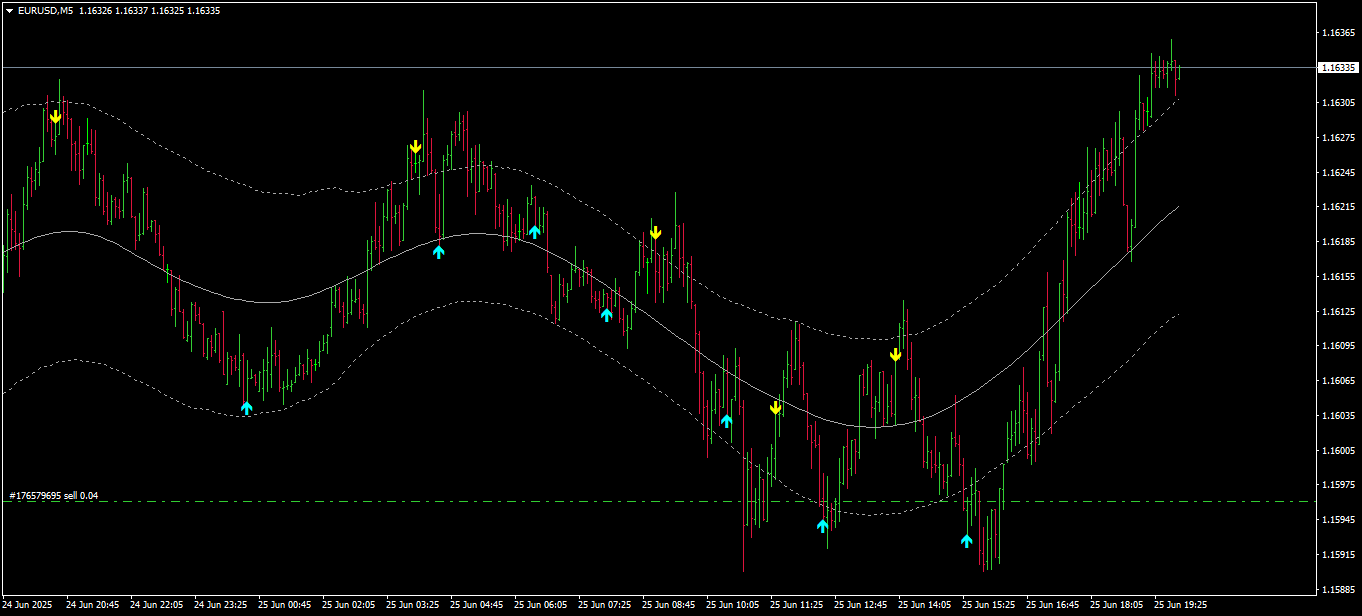
Task: Select the yellow down arrow near 25 Jun 11:25
Action: [775, 408]
